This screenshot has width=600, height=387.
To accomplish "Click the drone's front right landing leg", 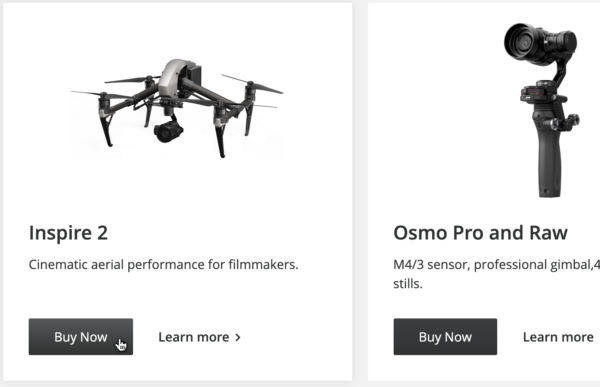I will (220, 136).
